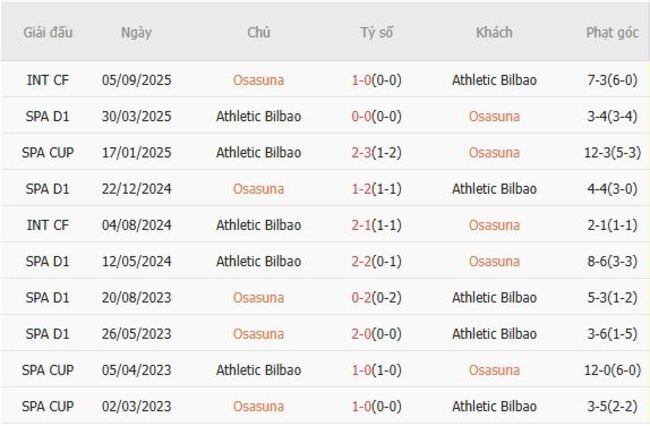The width and height of the screenshot is (650, 426).
Task: Open Athletic Bilbao in the 04/08/2024 row
Action: pos(258,225)
